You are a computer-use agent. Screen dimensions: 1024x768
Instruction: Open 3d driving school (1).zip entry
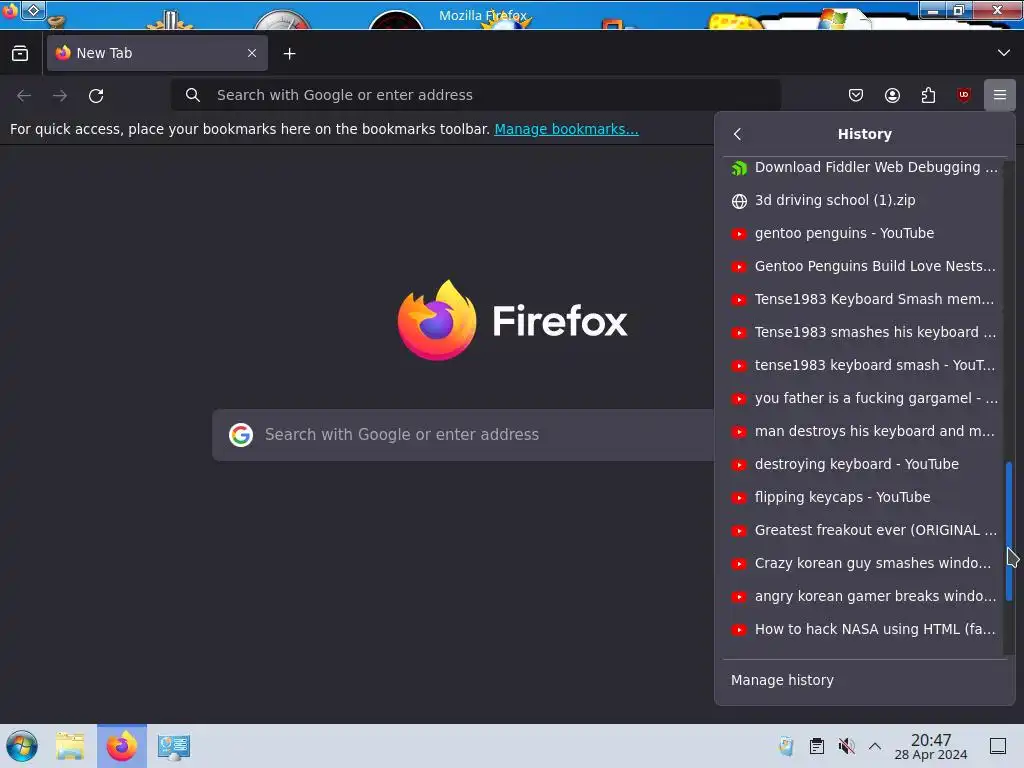[x=863, y=200]
